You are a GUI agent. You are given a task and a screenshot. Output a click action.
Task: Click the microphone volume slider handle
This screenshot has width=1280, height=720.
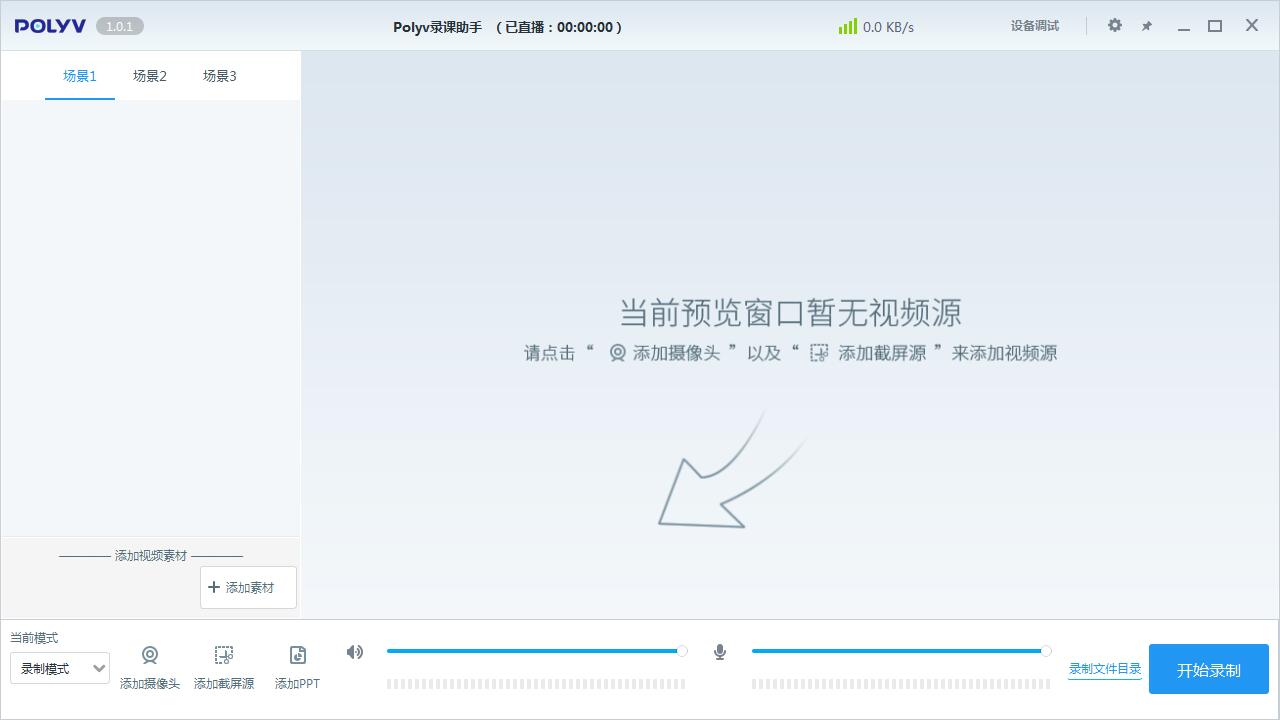pos(1047,651)
